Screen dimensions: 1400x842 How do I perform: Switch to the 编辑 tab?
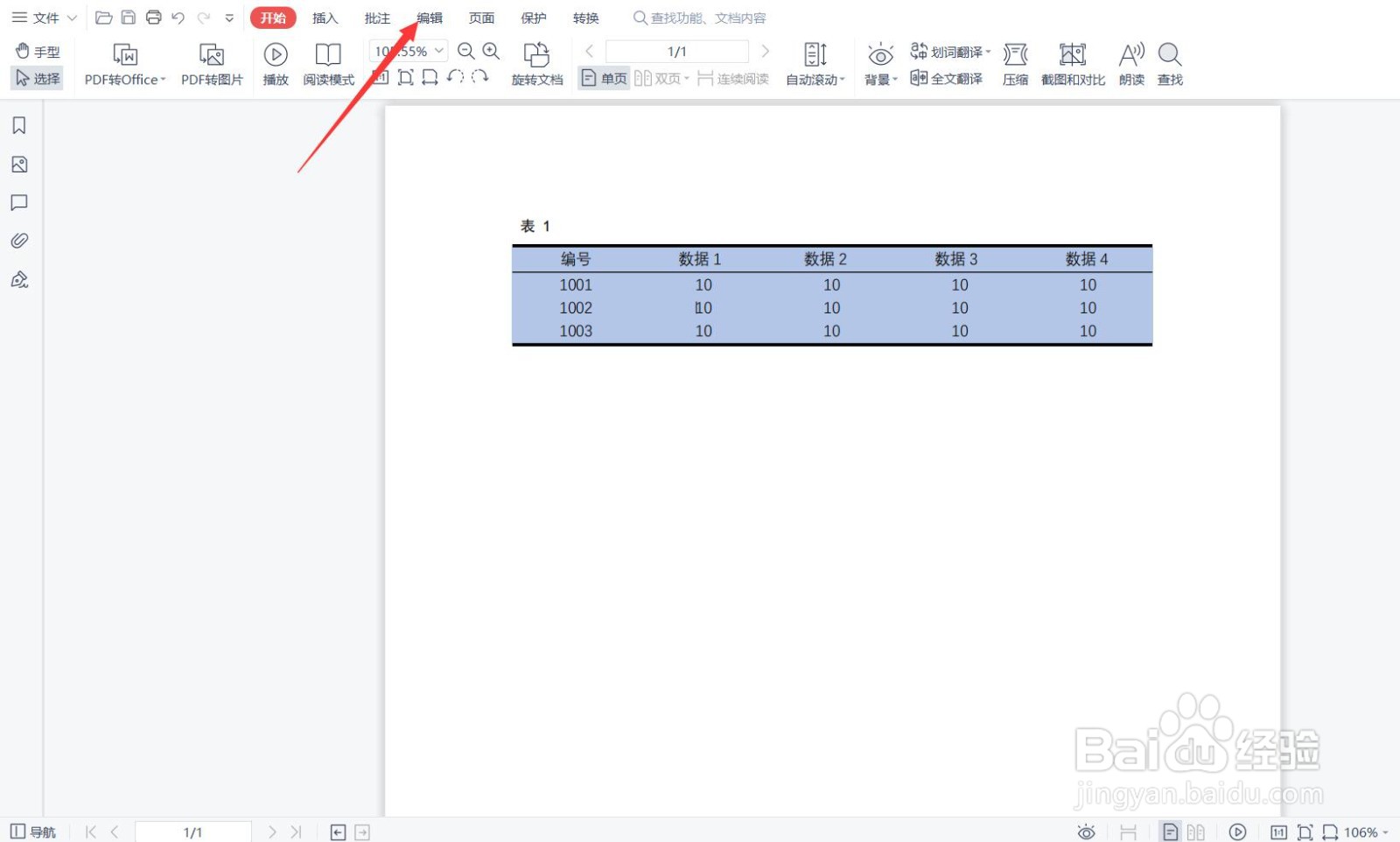coord(430,18)
